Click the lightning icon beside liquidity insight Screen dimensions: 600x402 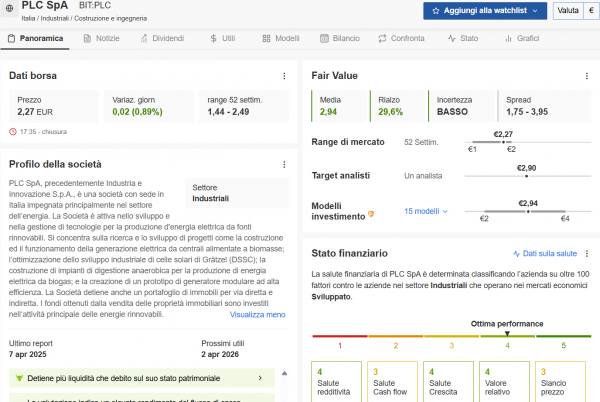click(19, 379)
